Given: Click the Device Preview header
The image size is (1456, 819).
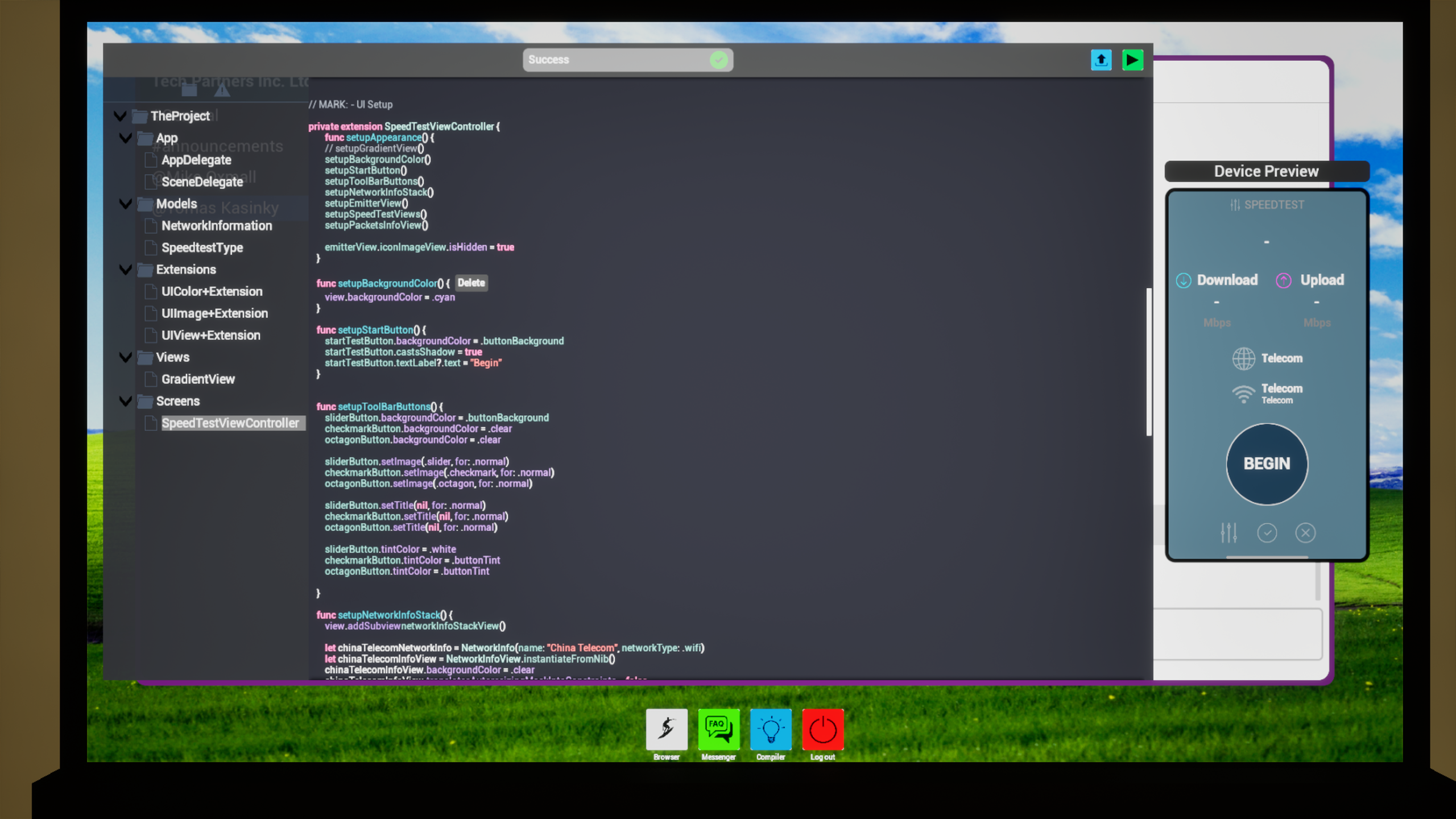Looking at the screenshot, I should click(x=1267, y=171).
